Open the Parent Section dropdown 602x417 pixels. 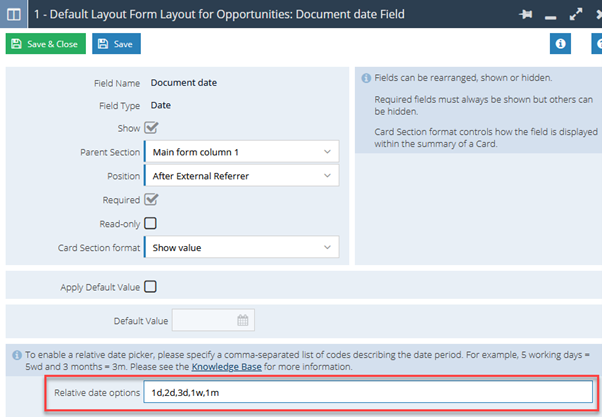pyautogui.click(x=242, y=152)
